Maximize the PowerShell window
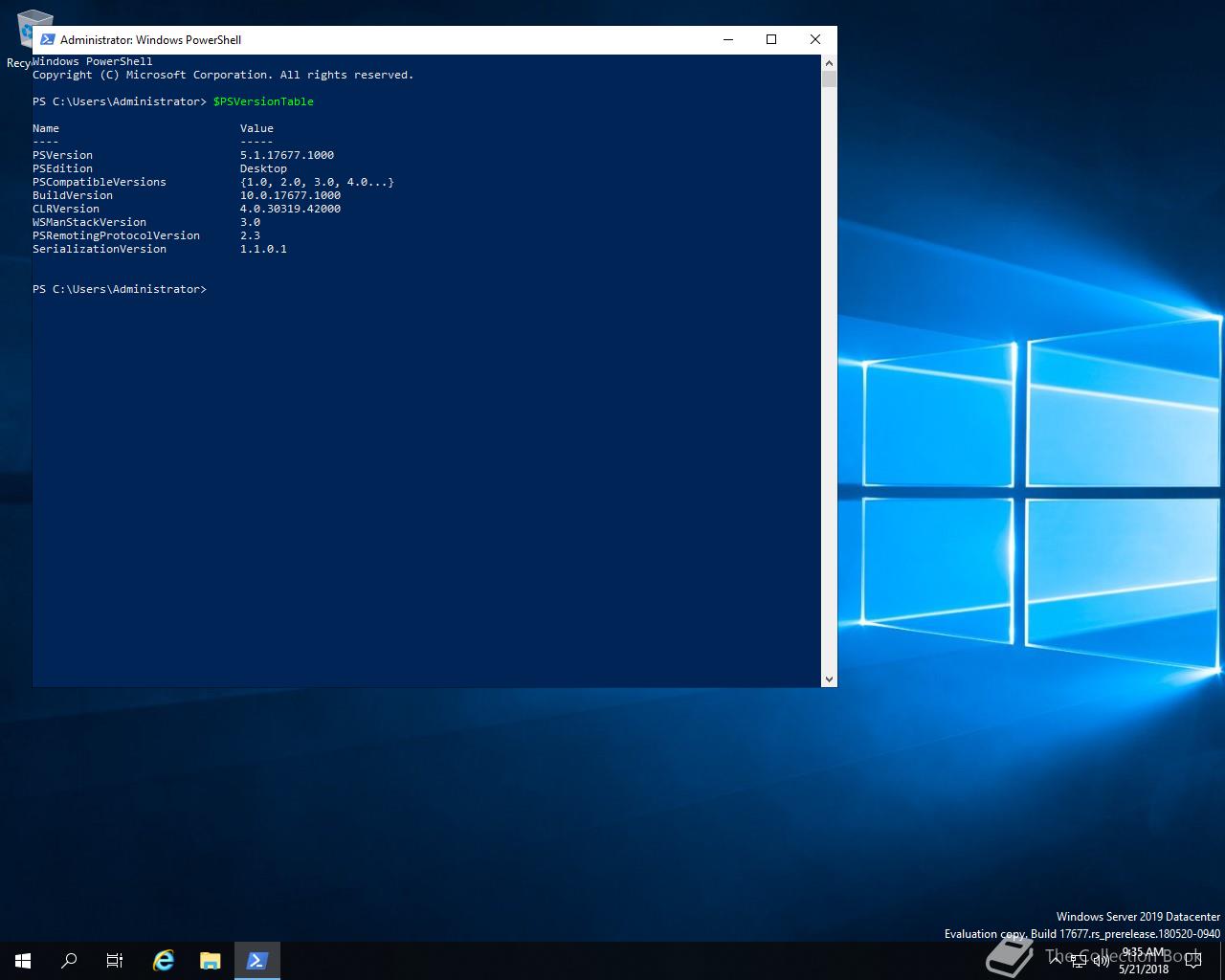 click(771, 39)
